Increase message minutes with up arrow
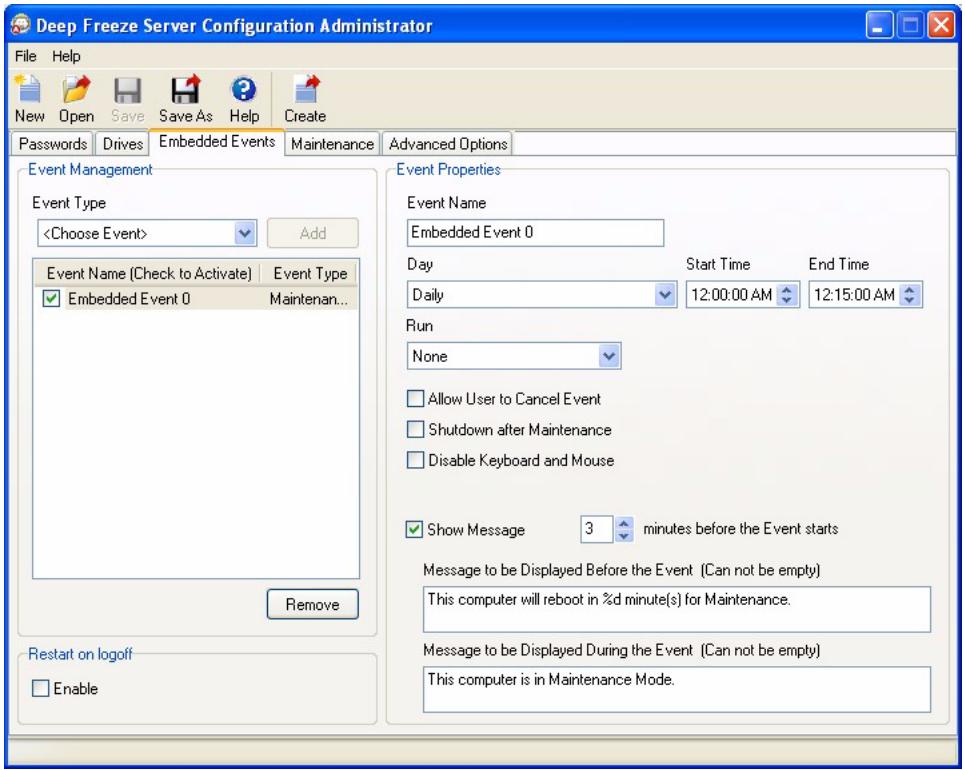This screenshot has width=965, height=770. coord(623,524)
